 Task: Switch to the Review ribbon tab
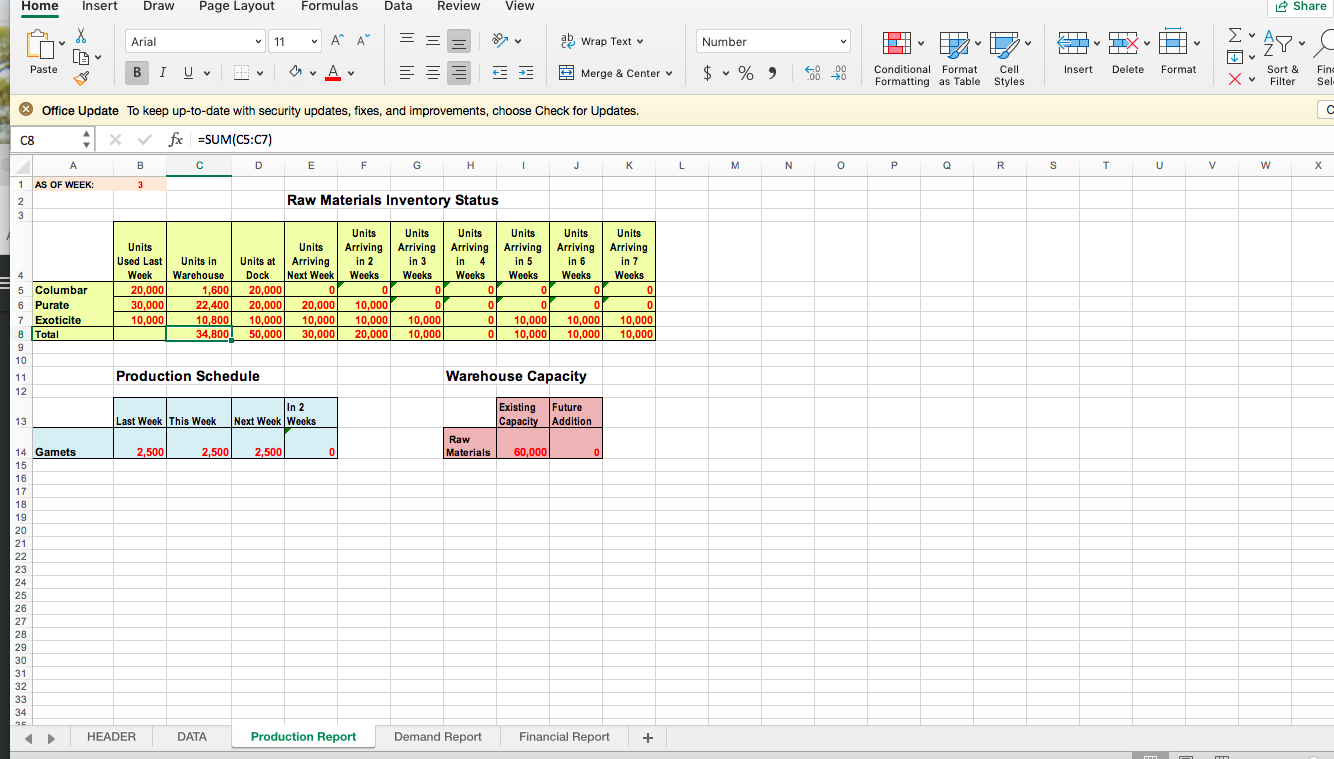point(459,6)
